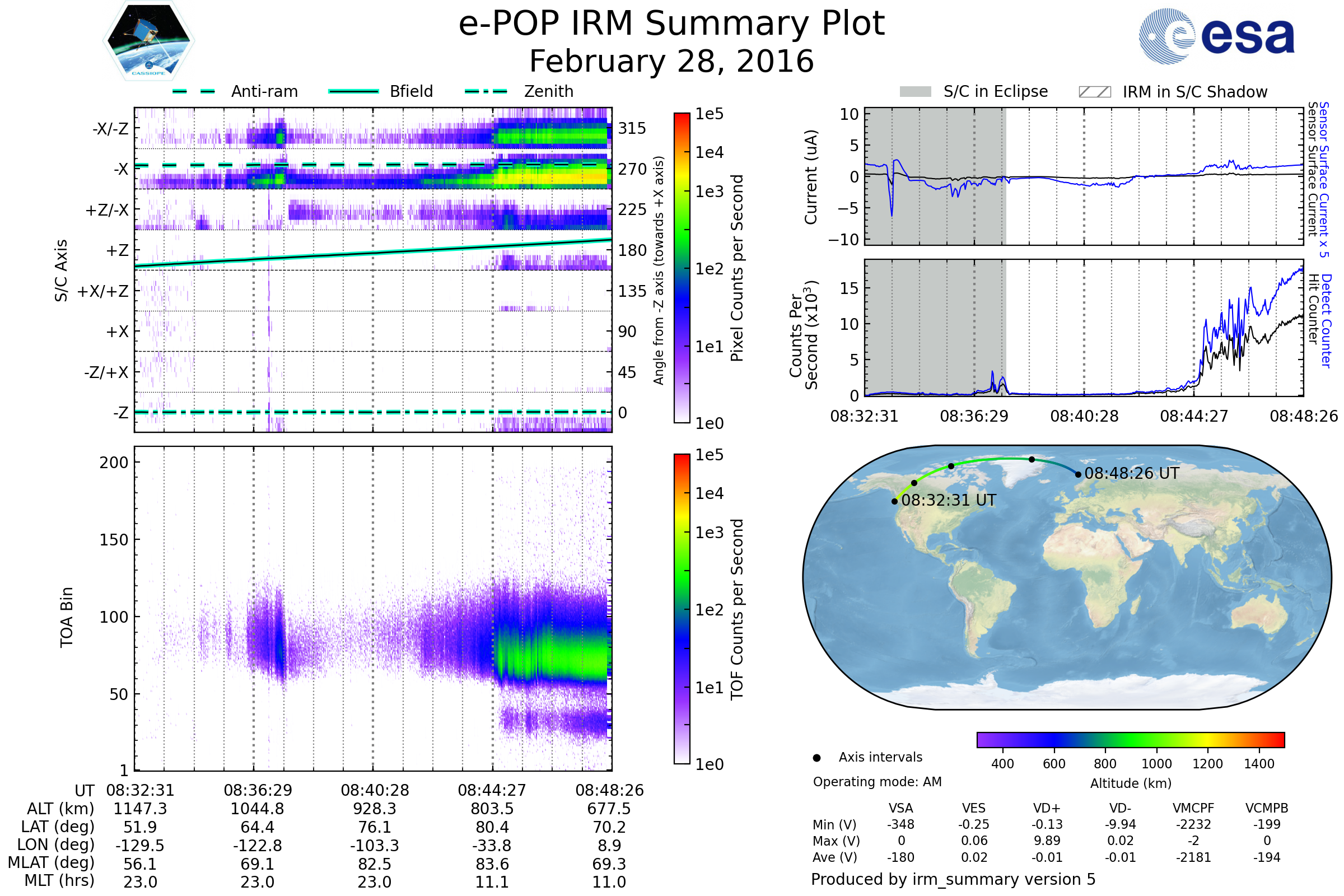Click the Bfield solid line legend marker
Screen dimensions: 1344x896
[353, 91]
